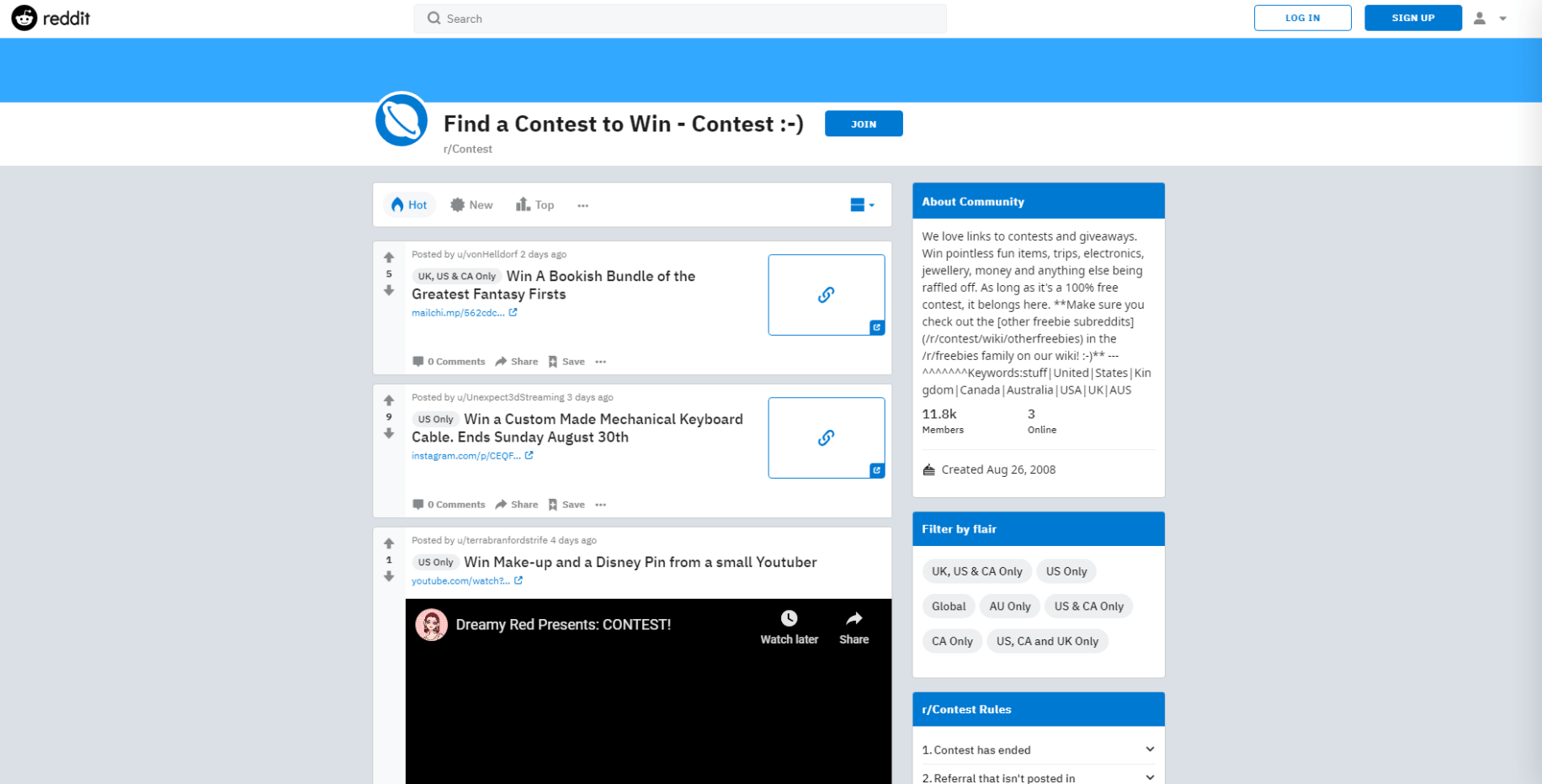Screen dimensions: 1542x784
Task: Open overflow options on the Bookish Bundle post
Action: pos(600,361)
